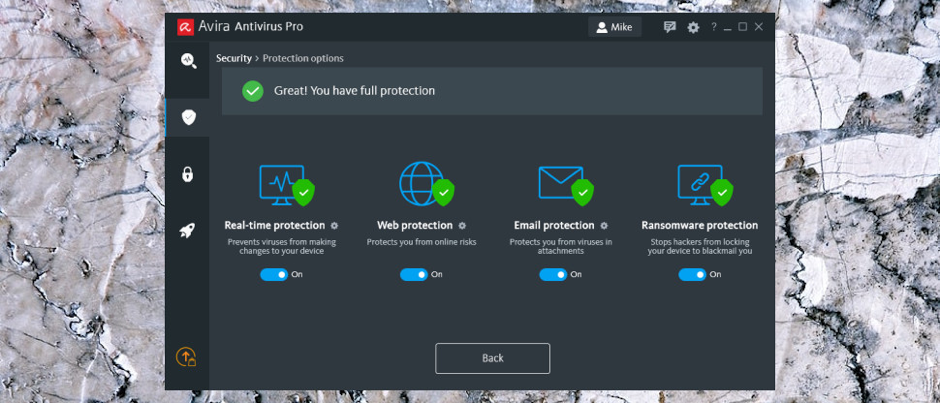The width and height of the screenshot is (940, 403).
Task: Open the Performance rocket sidebar icon
Action: tap(188, 231)
